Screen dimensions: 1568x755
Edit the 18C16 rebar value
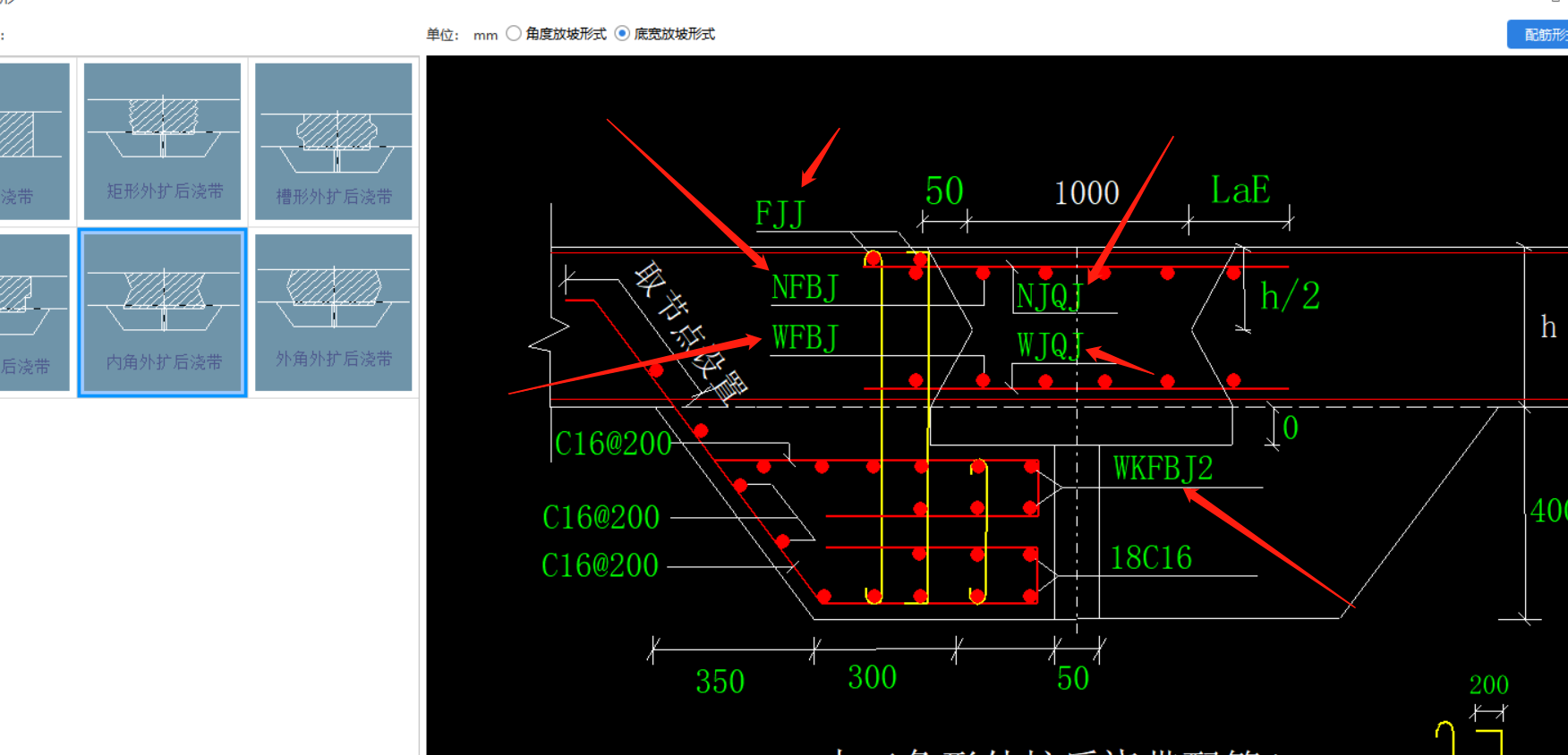(1151, 557)
